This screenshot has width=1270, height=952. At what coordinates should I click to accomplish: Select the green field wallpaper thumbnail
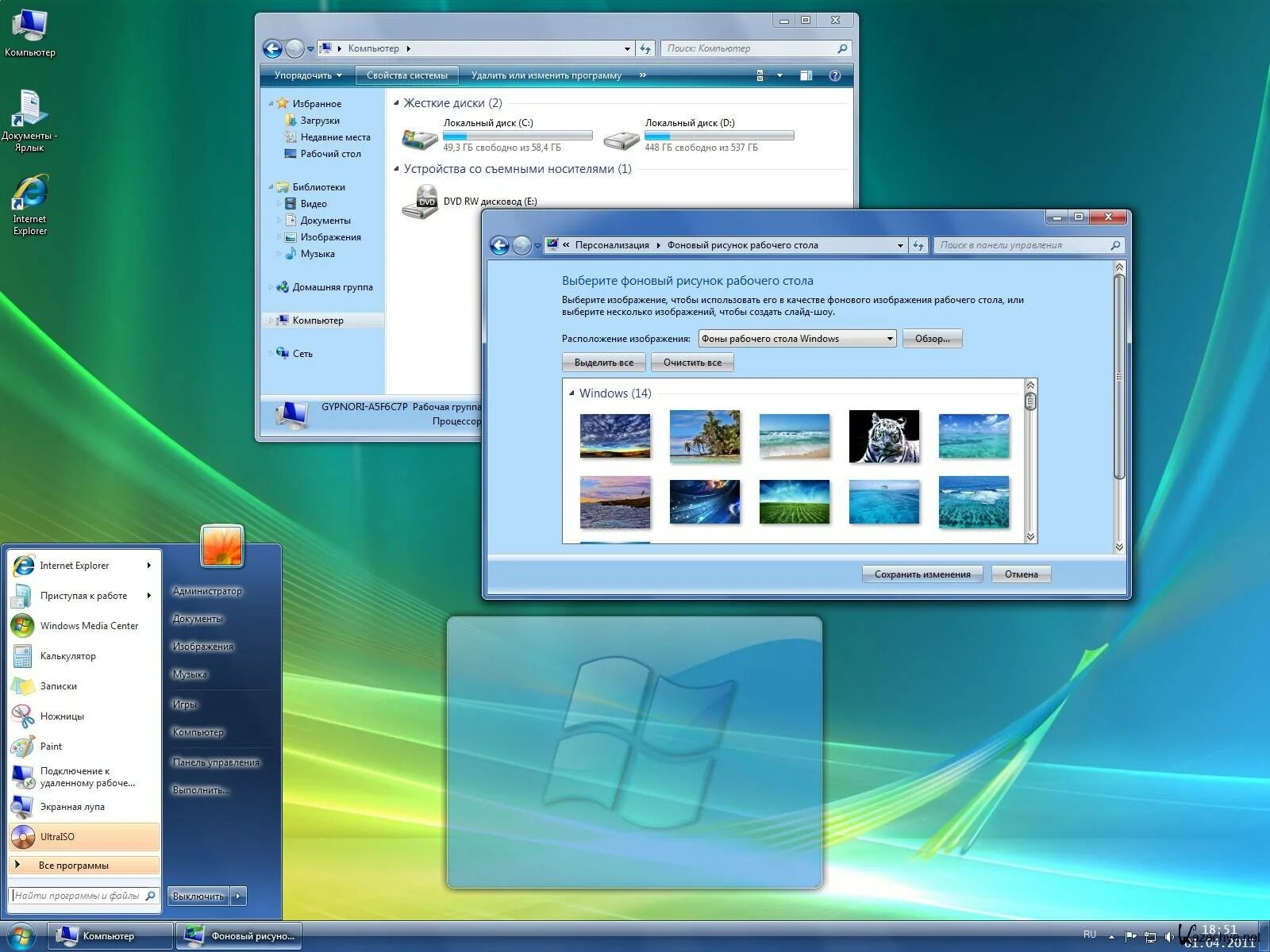(x=795, y=501)
